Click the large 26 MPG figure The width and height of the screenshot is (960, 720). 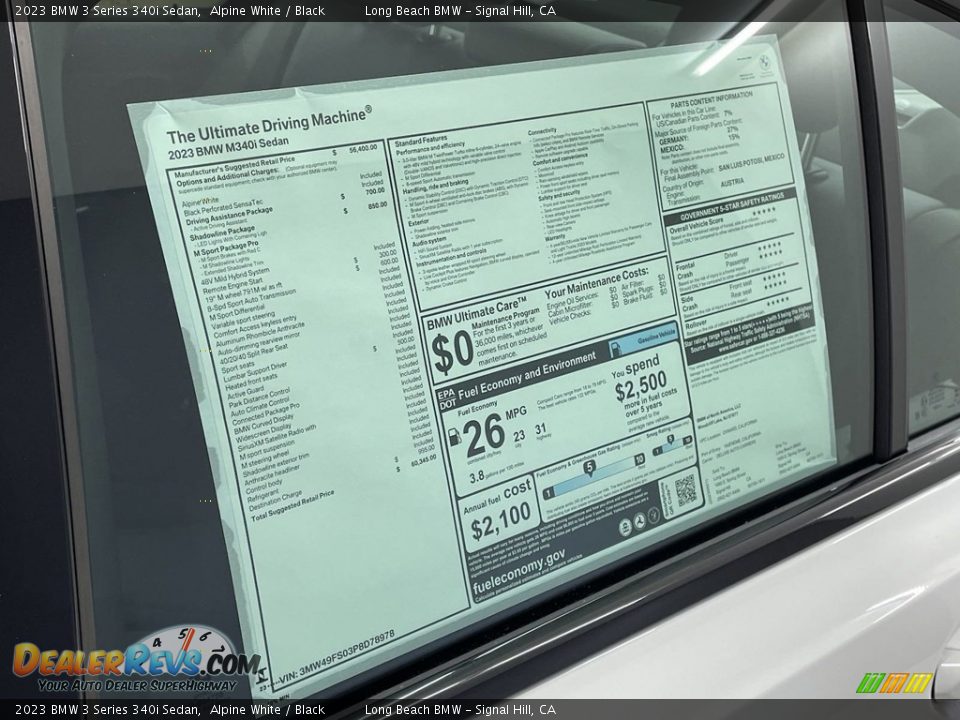click(x=484, y=435)
